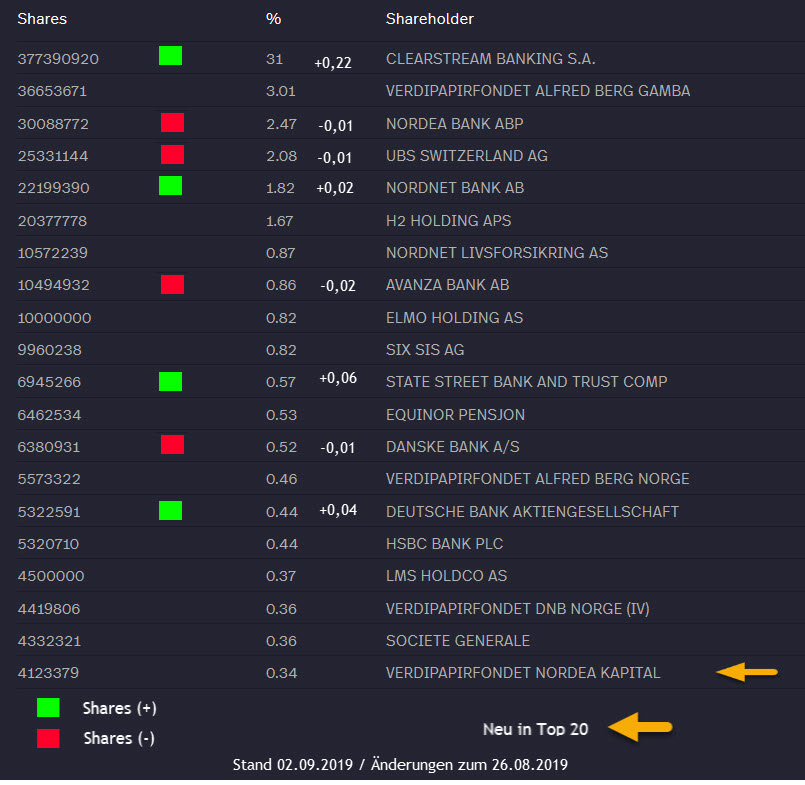
Task: Click share count 5573322
Action: (x=49, y=480)
